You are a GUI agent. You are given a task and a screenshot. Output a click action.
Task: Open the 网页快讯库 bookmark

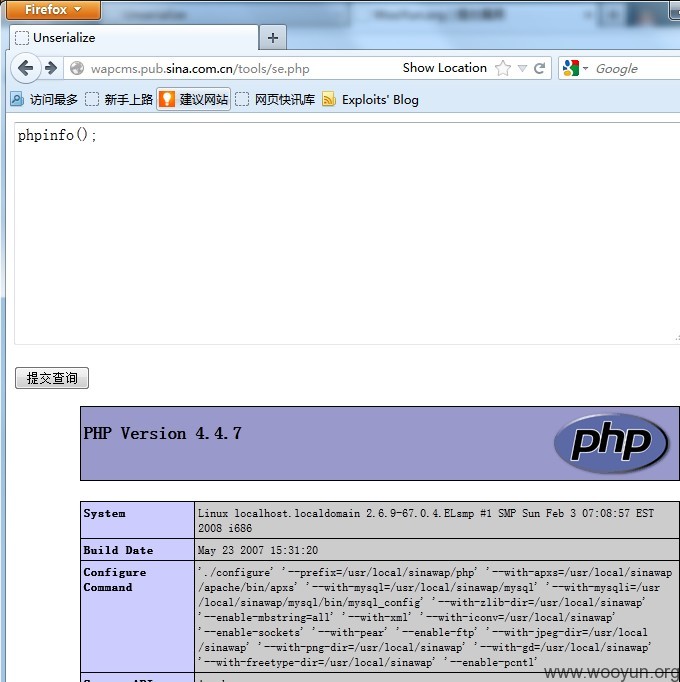click(275, 100)
